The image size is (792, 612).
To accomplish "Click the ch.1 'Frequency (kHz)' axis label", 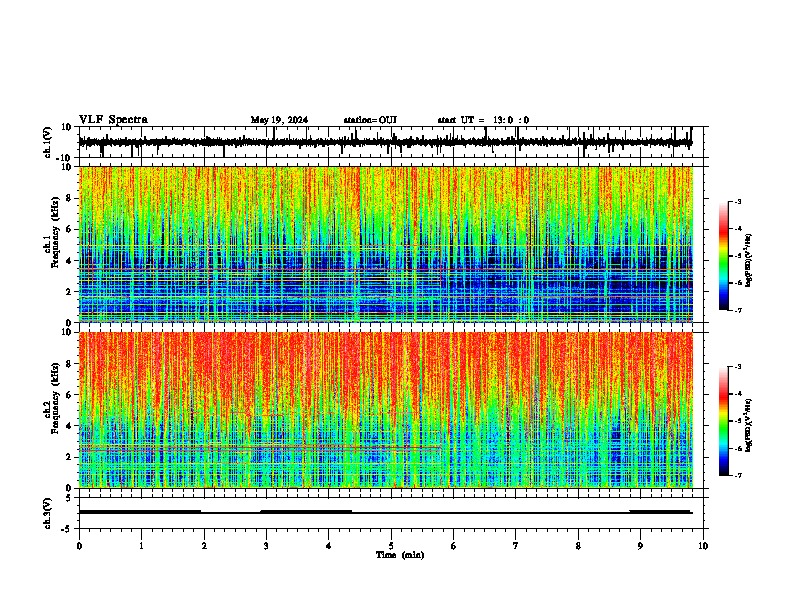I will [55, 232].
